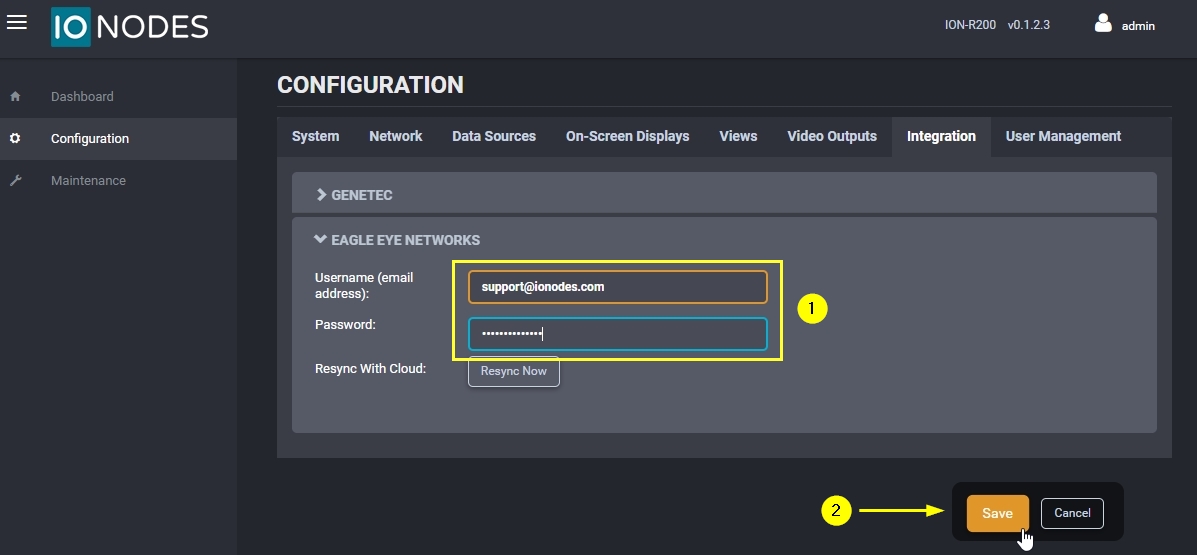Expand the Genetec section
Image resolution: width=1197 pixels, height=555 pixels.
(x=355, y=195)
